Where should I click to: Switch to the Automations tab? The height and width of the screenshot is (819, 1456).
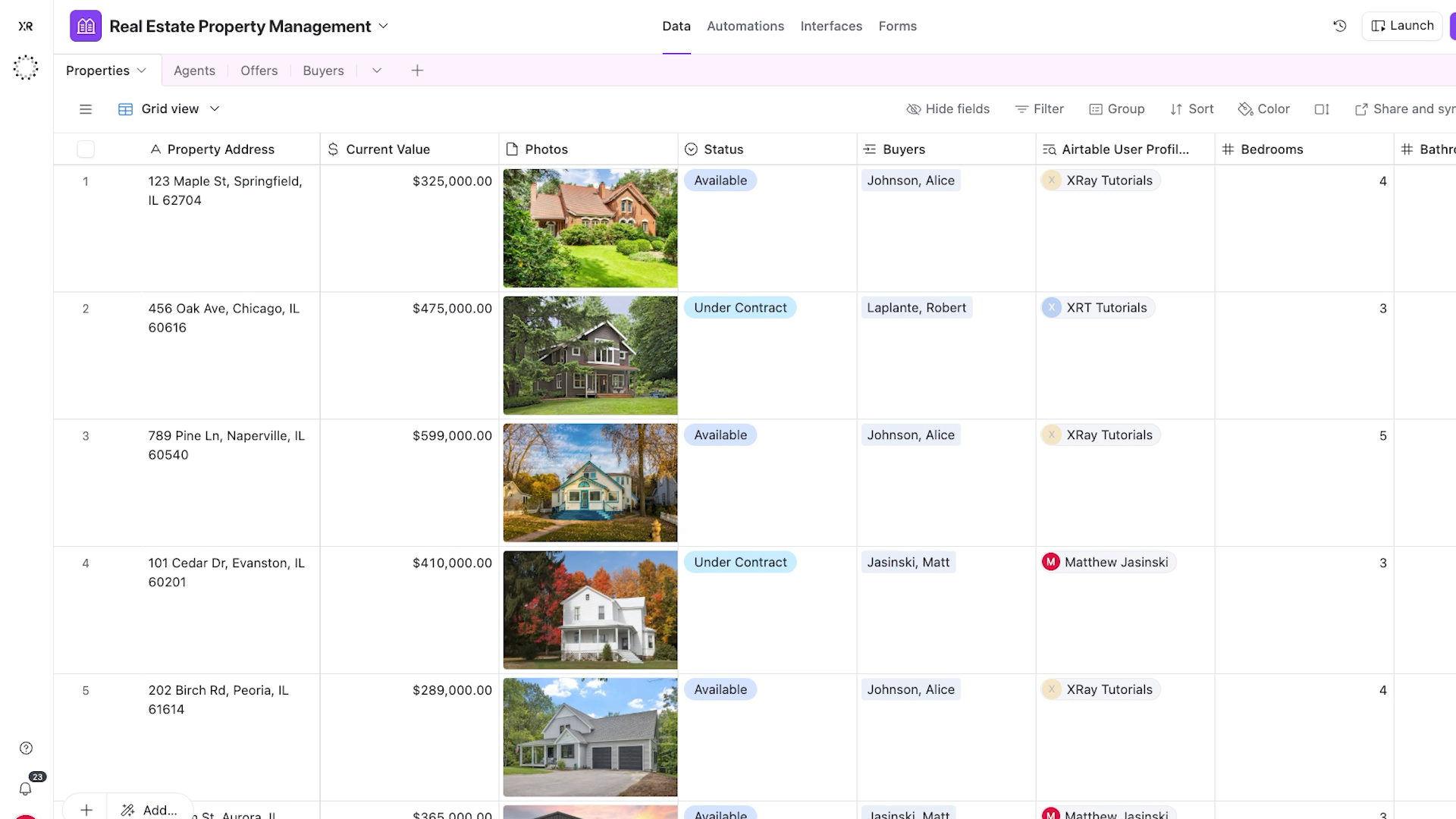pos(745,26)
